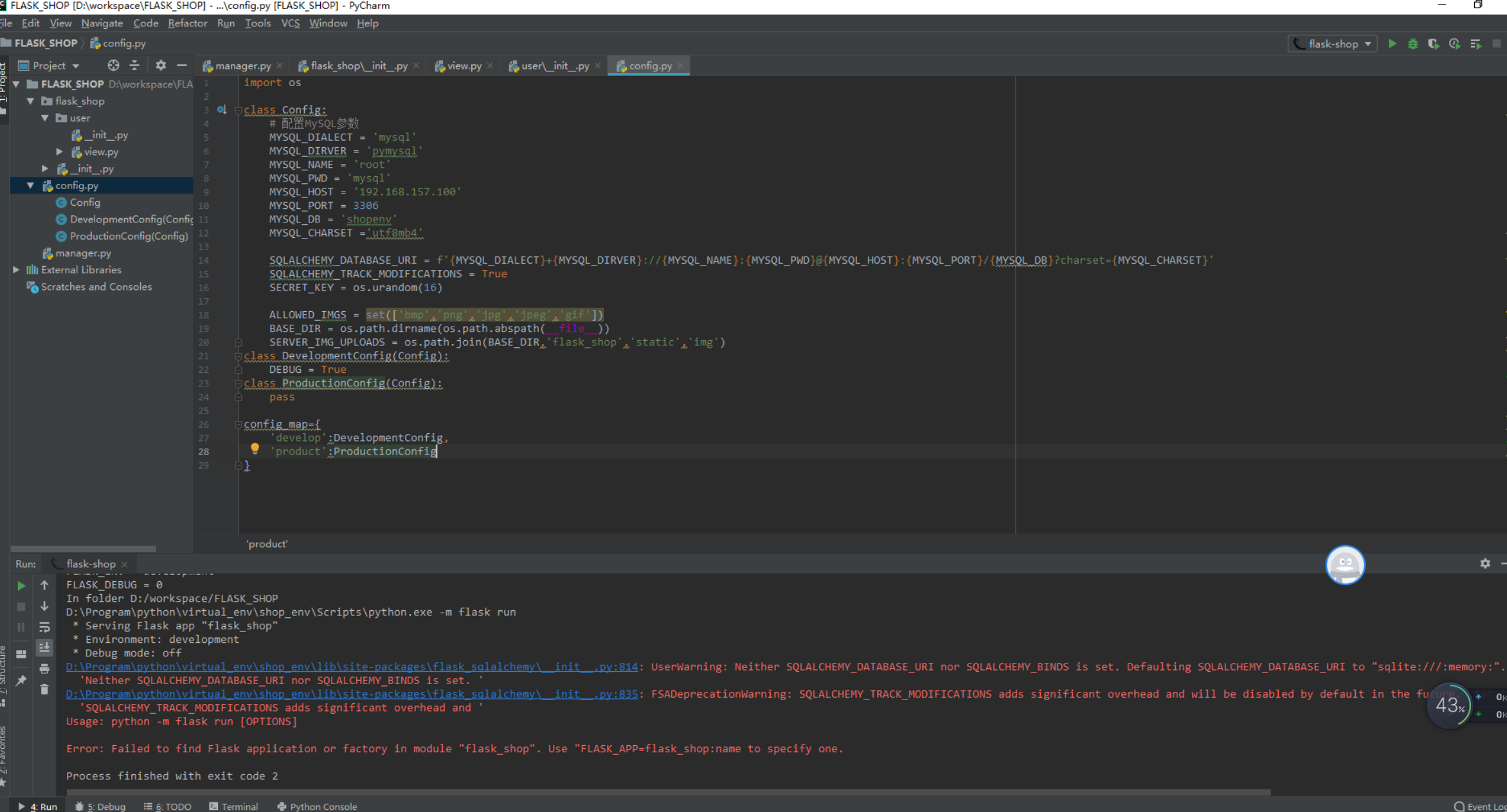The width and height of the screenshot is (1507, 812).
Task: Click the yellow lightbulb intention icon on line 28
Action: pos(255,448)
